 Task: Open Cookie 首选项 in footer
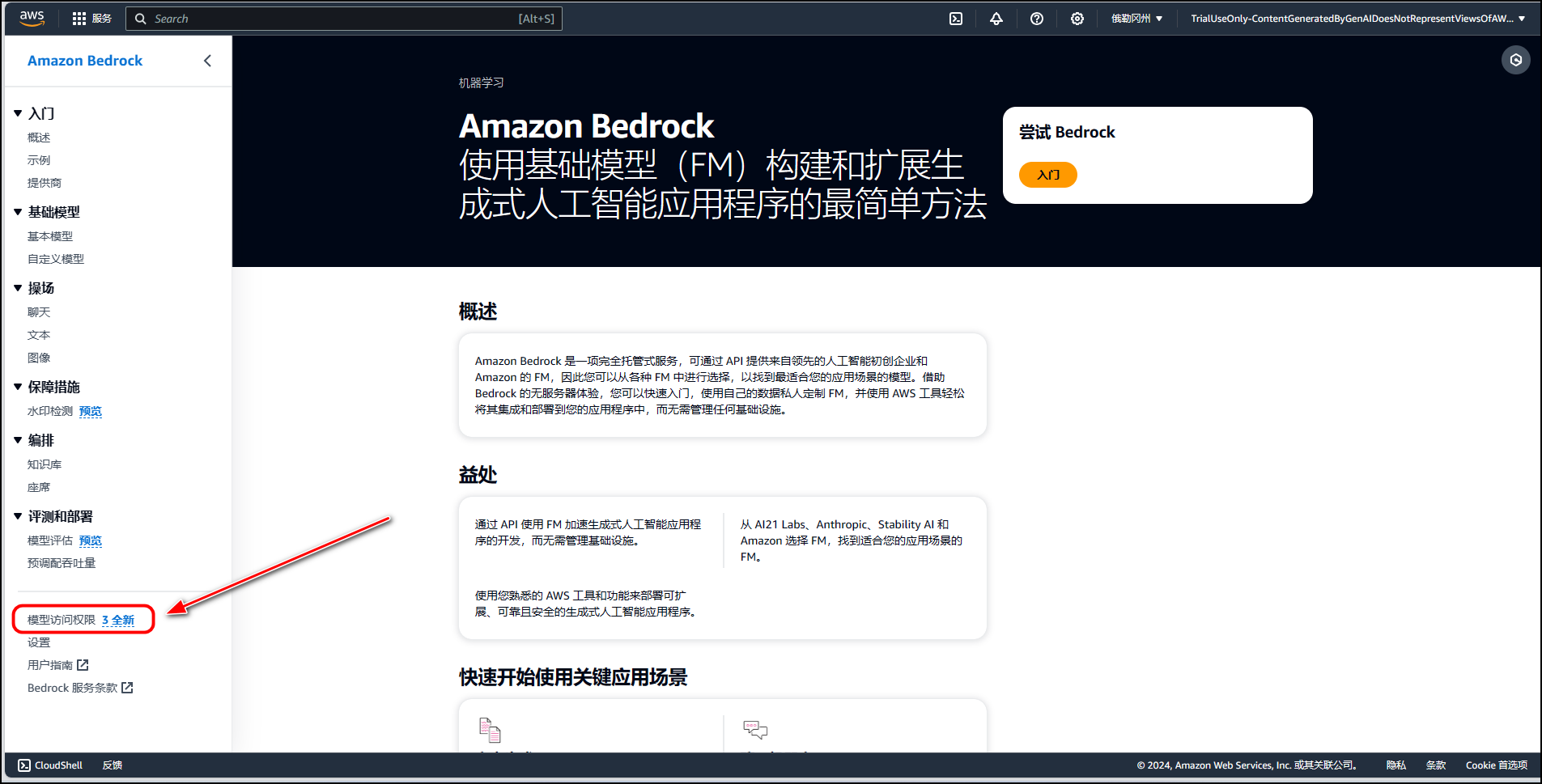pyautogui.click(x=1497, y=765)
